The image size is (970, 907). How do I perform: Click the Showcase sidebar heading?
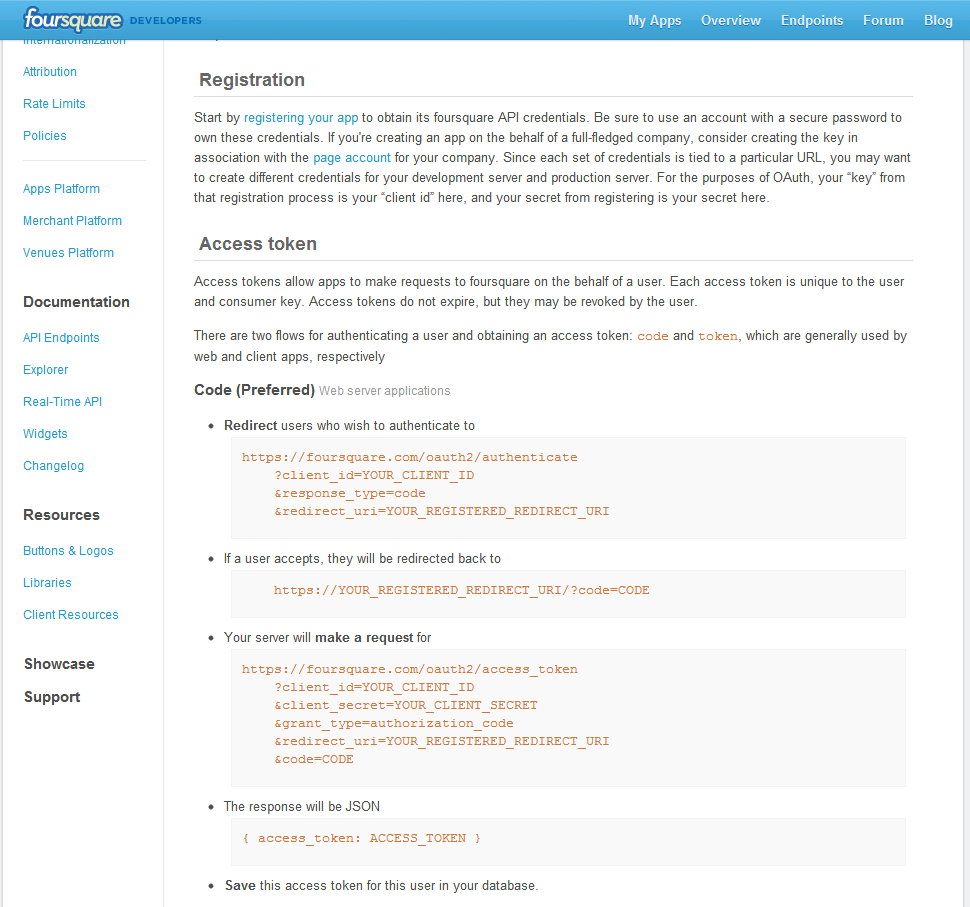click(x=59, y=664)
